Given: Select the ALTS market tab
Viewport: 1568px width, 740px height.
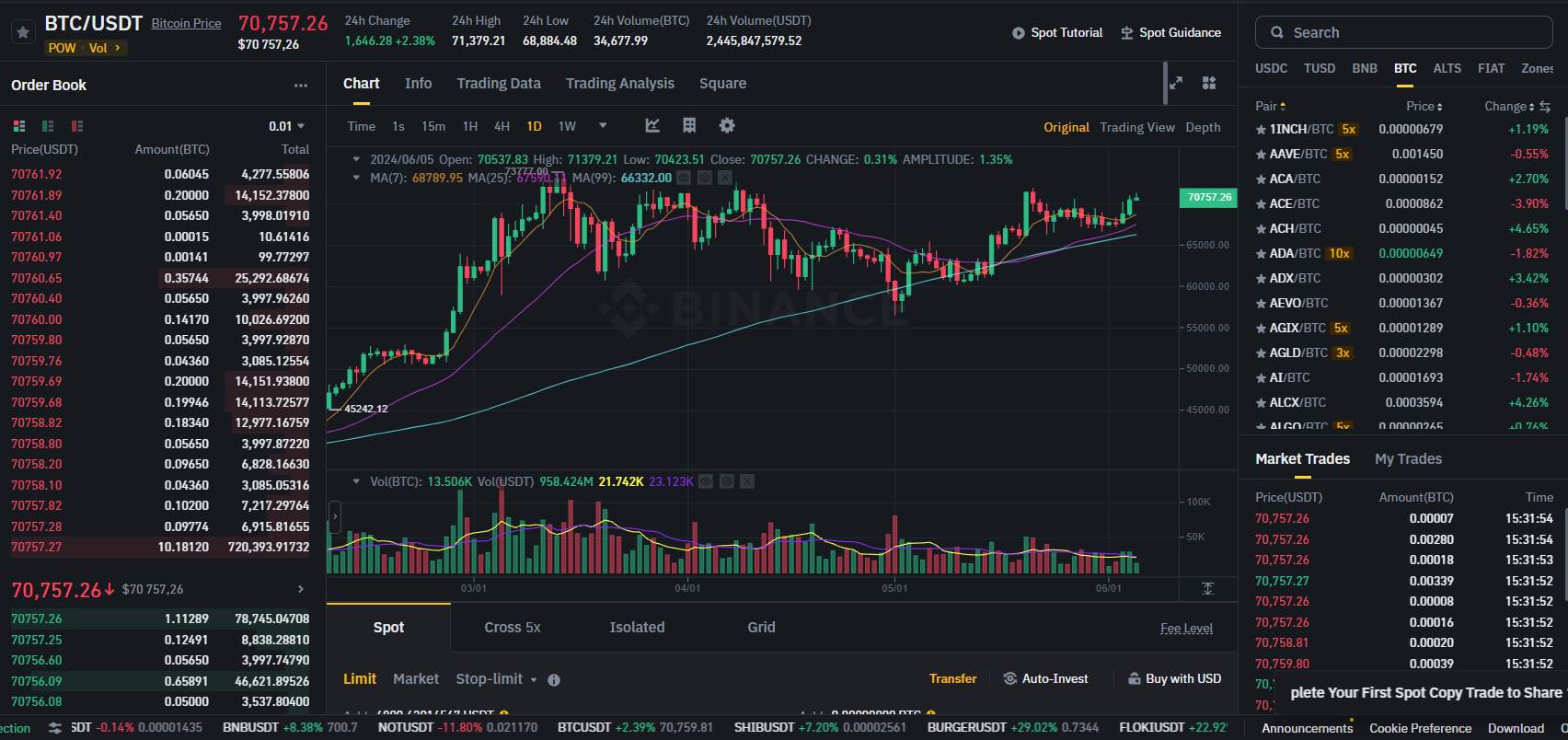Looking at the screenshot, I should [x=1447, y=69].
